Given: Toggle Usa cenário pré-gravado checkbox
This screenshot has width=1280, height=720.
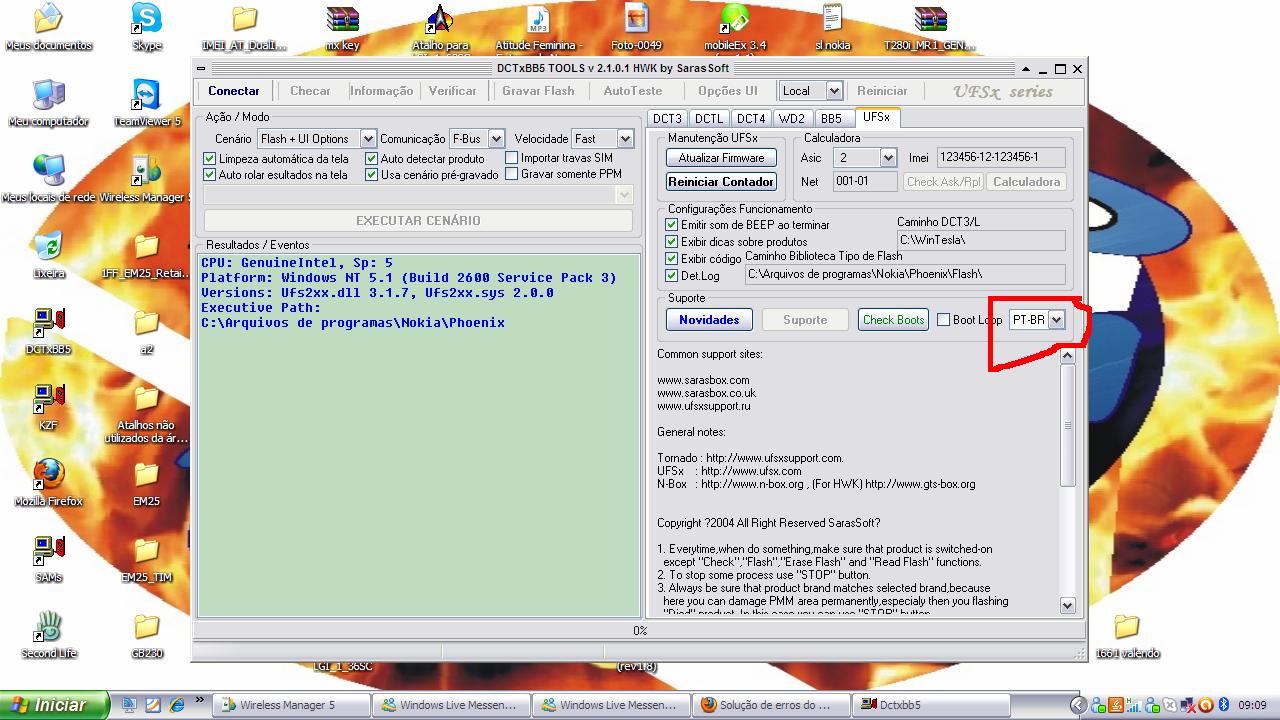Looking at the screenshot, I should (371, 175).
